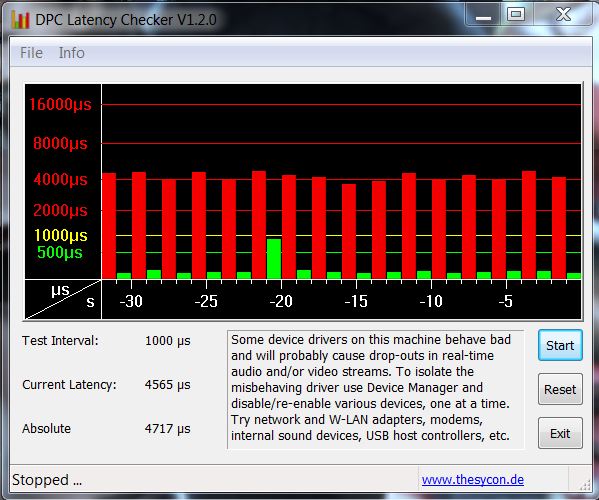Screen dimensions: 599x500
Task: Open the www.thesycon.de link
Action: click(x=473, y=479)
